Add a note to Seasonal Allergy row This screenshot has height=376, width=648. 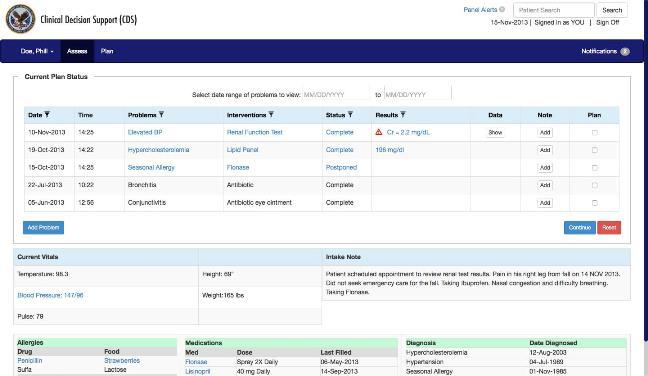[x=545, y=168]
